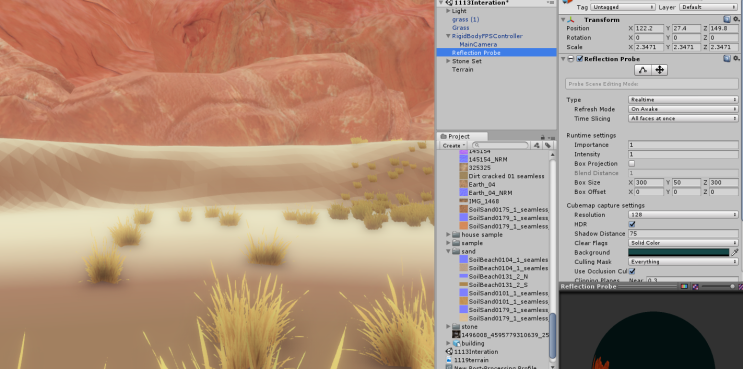
Task: Activate the probe edit bounds tool
Action: [643, 70]
